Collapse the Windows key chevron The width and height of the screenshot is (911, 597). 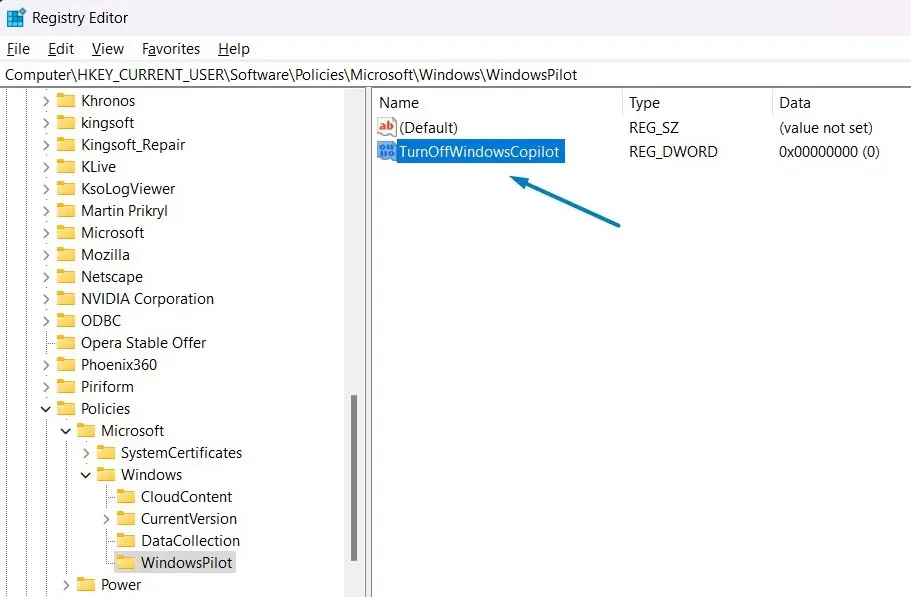86,475
